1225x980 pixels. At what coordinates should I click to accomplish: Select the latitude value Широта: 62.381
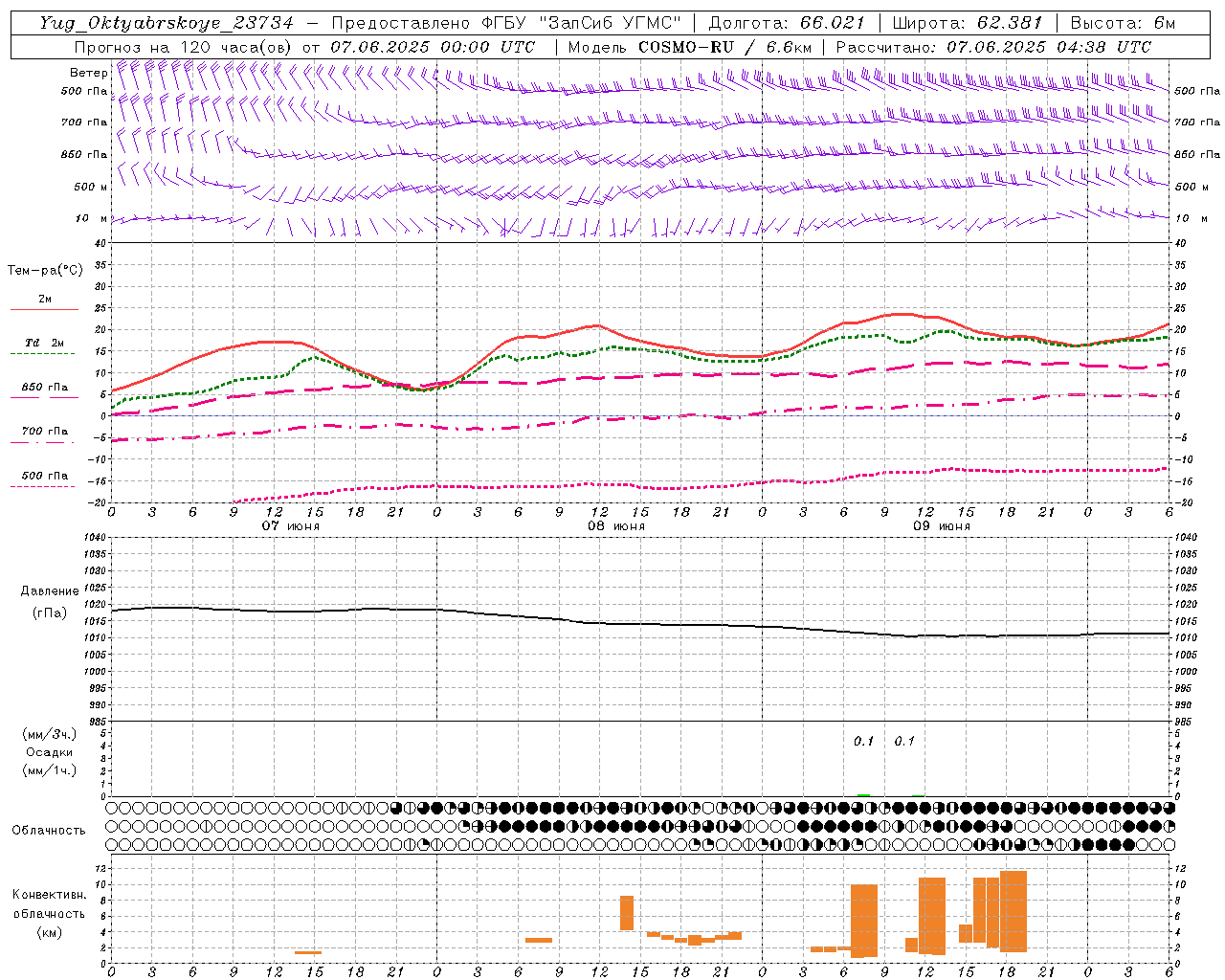coord(967,23)
